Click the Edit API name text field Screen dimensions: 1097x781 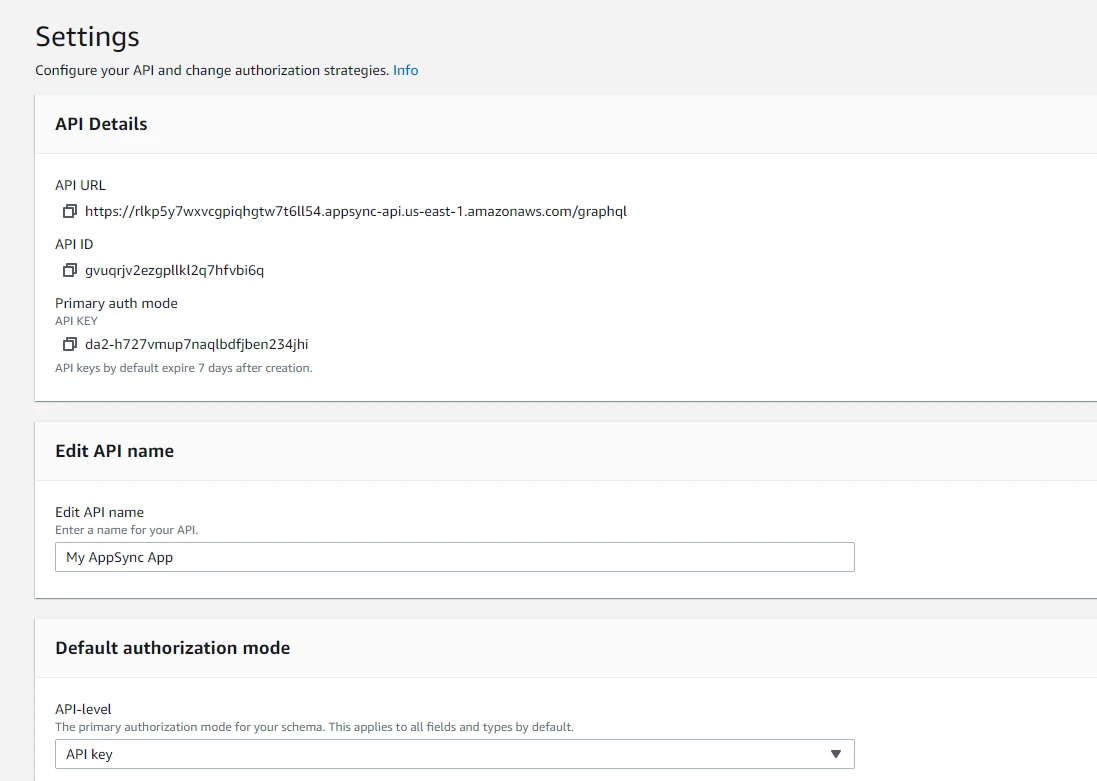(x=454, y=557)
